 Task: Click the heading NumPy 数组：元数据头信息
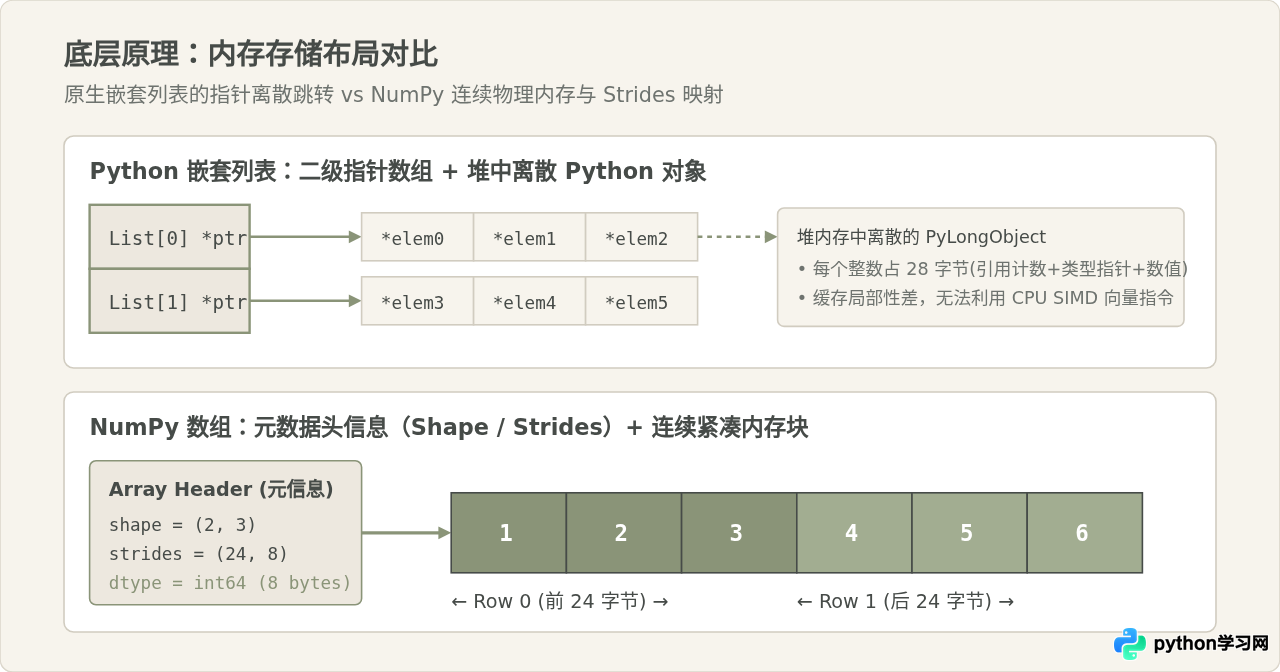(449, 427)
